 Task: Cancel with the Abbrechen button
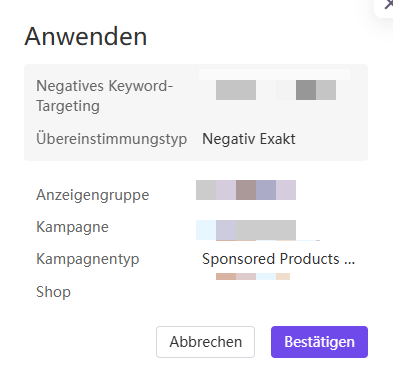point(205,342)
